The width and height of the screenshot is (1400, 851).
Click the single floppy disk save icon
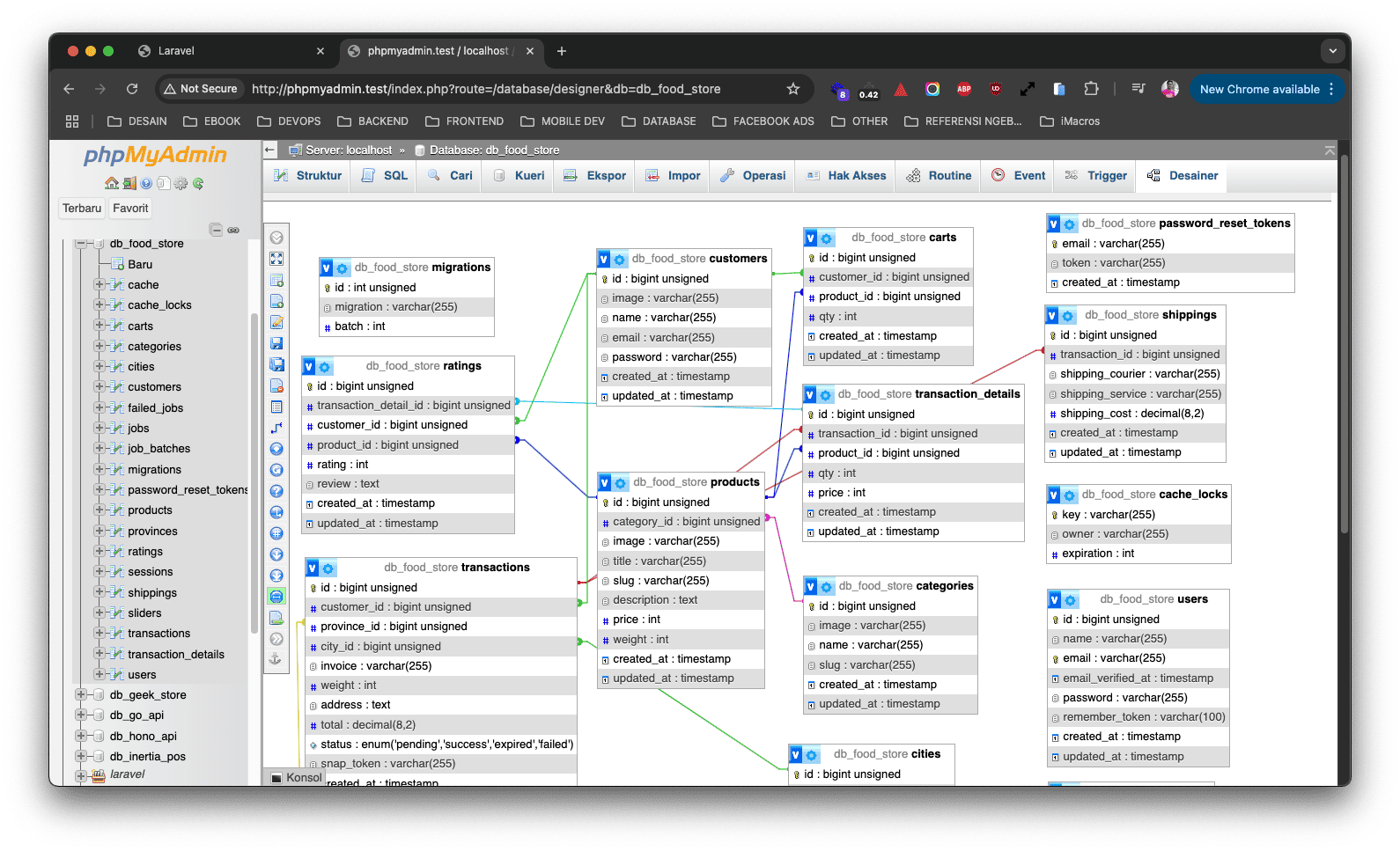276,343
